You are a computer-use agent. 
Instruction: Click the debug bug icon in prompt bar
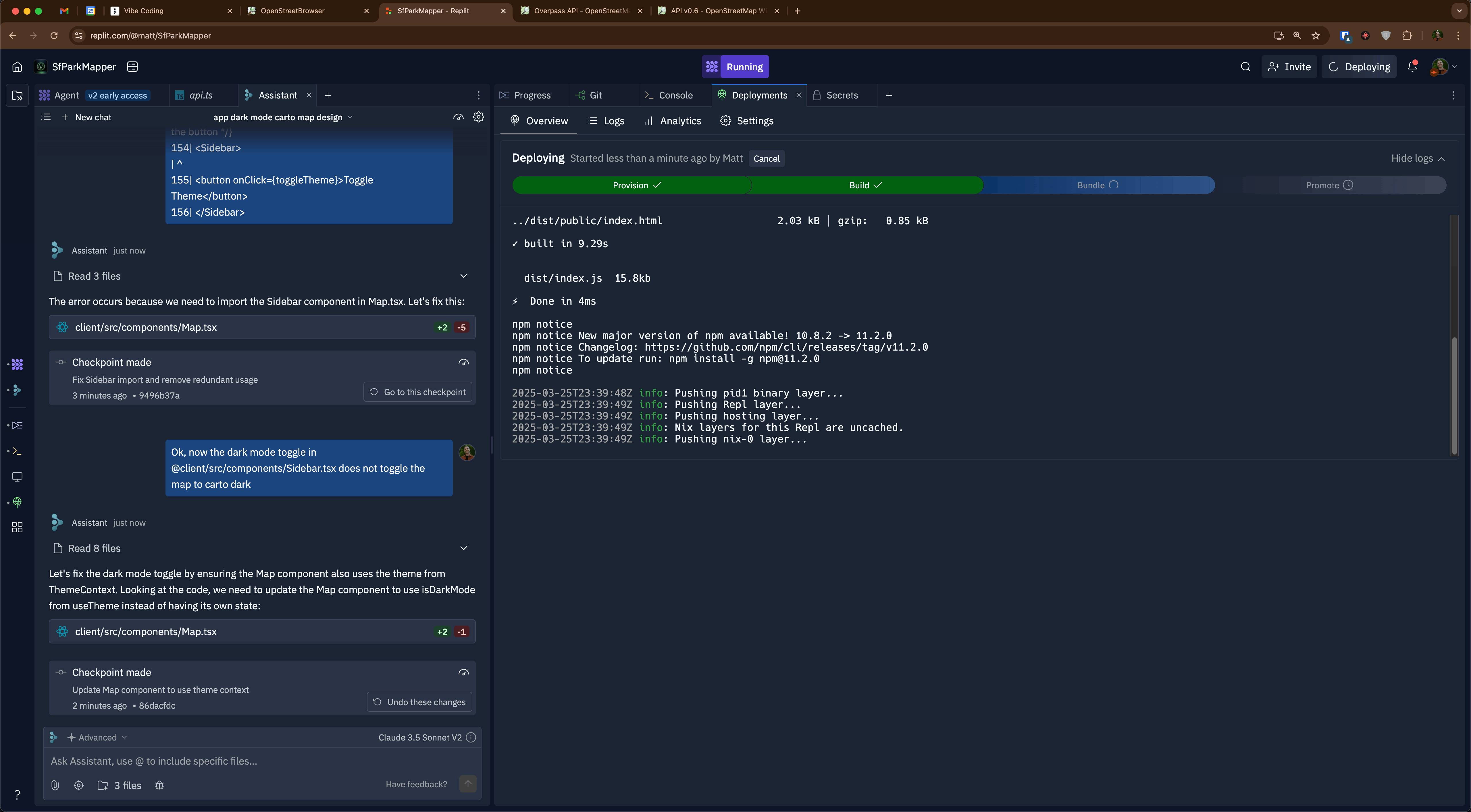pos(159,785)
